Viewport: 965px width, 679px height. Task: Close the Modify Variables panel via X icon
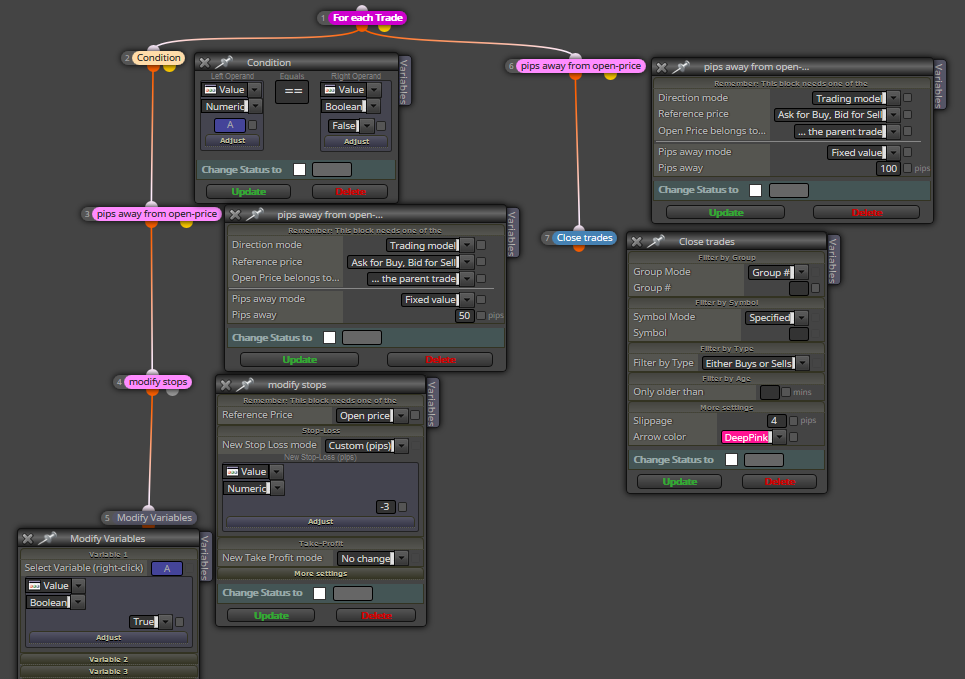[28, 539]
